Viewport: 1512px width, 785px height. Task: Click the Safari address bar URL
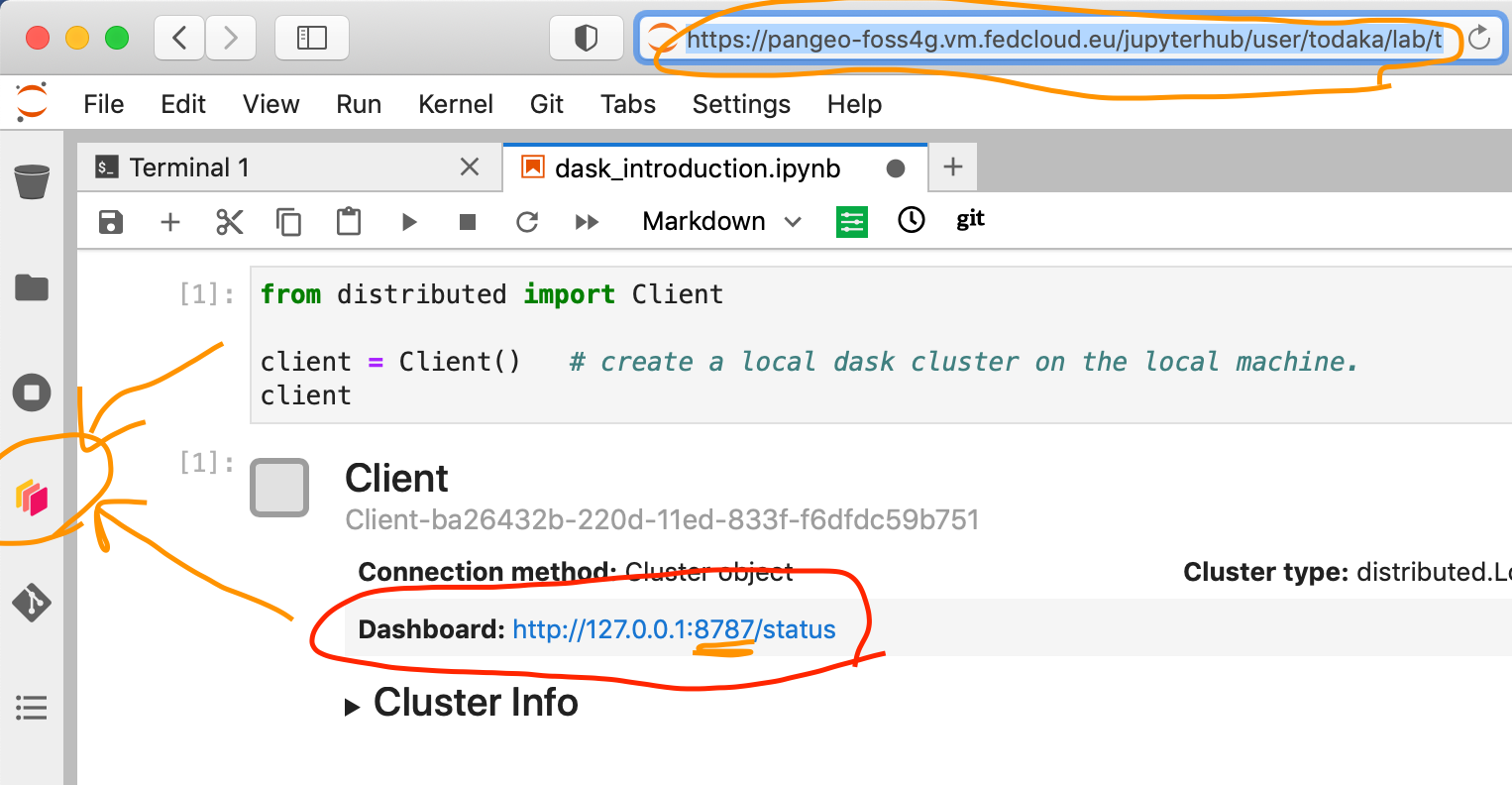pyautogui.click(x=1063, y=40)
